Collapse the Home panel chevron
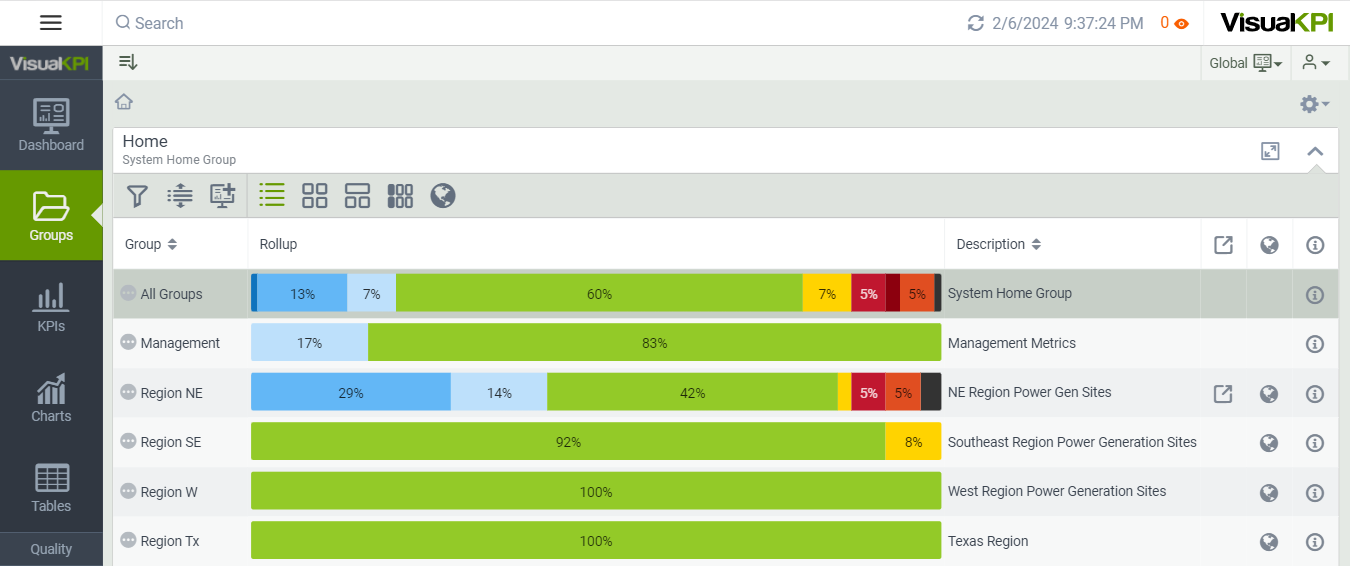Image resolution: width=1350 pixels, height=566 pixels. (1315, 151)
